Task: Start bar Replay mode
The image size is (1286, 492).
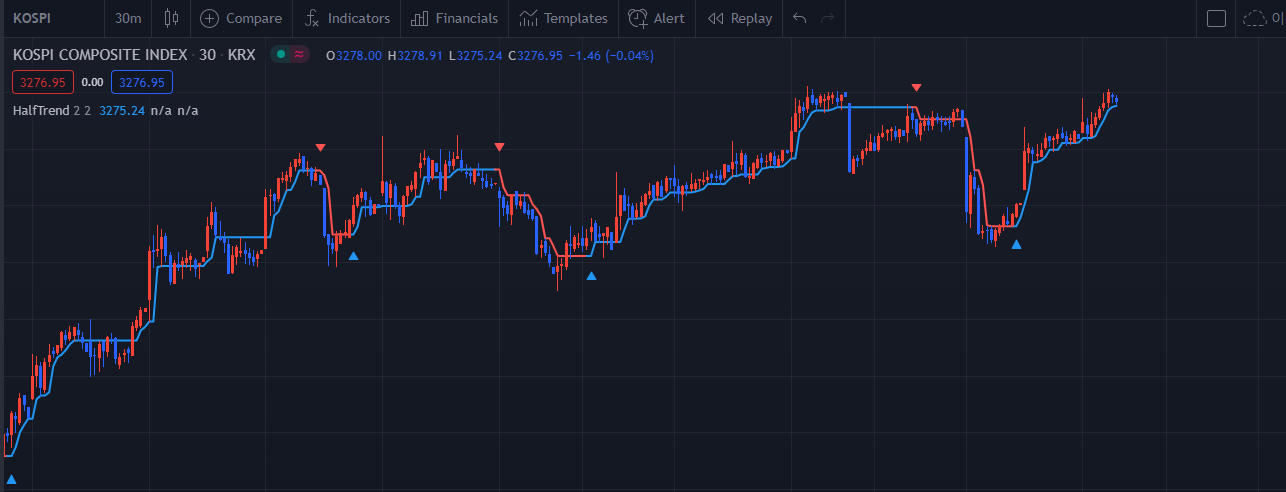Action: click(740, 18)
